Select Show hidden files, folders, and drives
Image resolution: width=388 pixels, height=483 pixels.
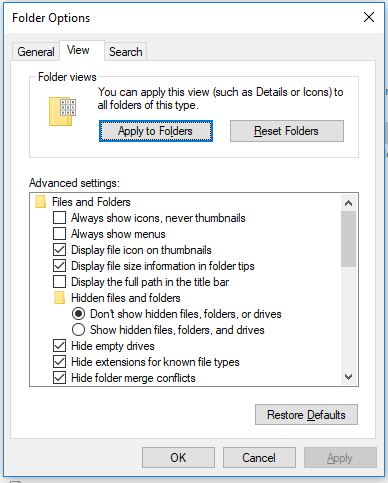pyautogui.click(x=78, y=330)
